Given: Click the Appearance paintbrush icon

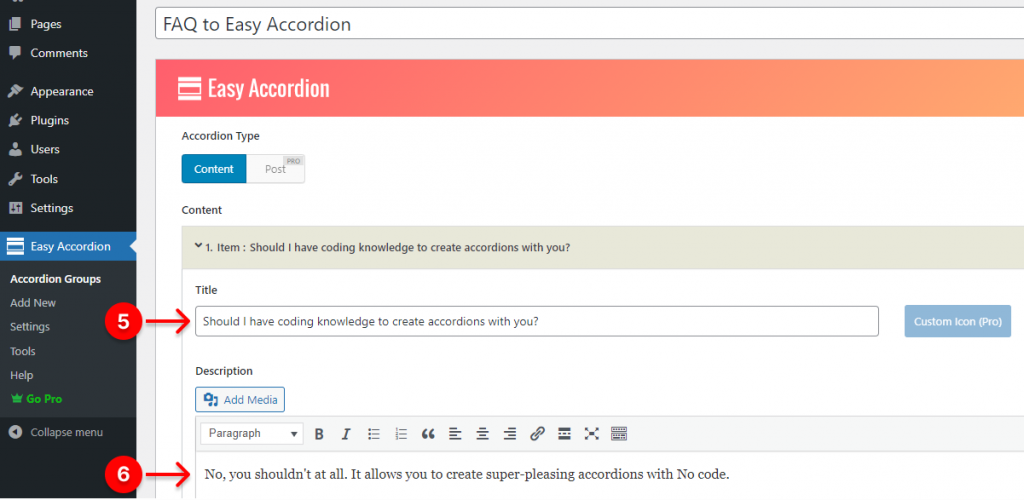Looking at the screenshot, I should [16, 91].
